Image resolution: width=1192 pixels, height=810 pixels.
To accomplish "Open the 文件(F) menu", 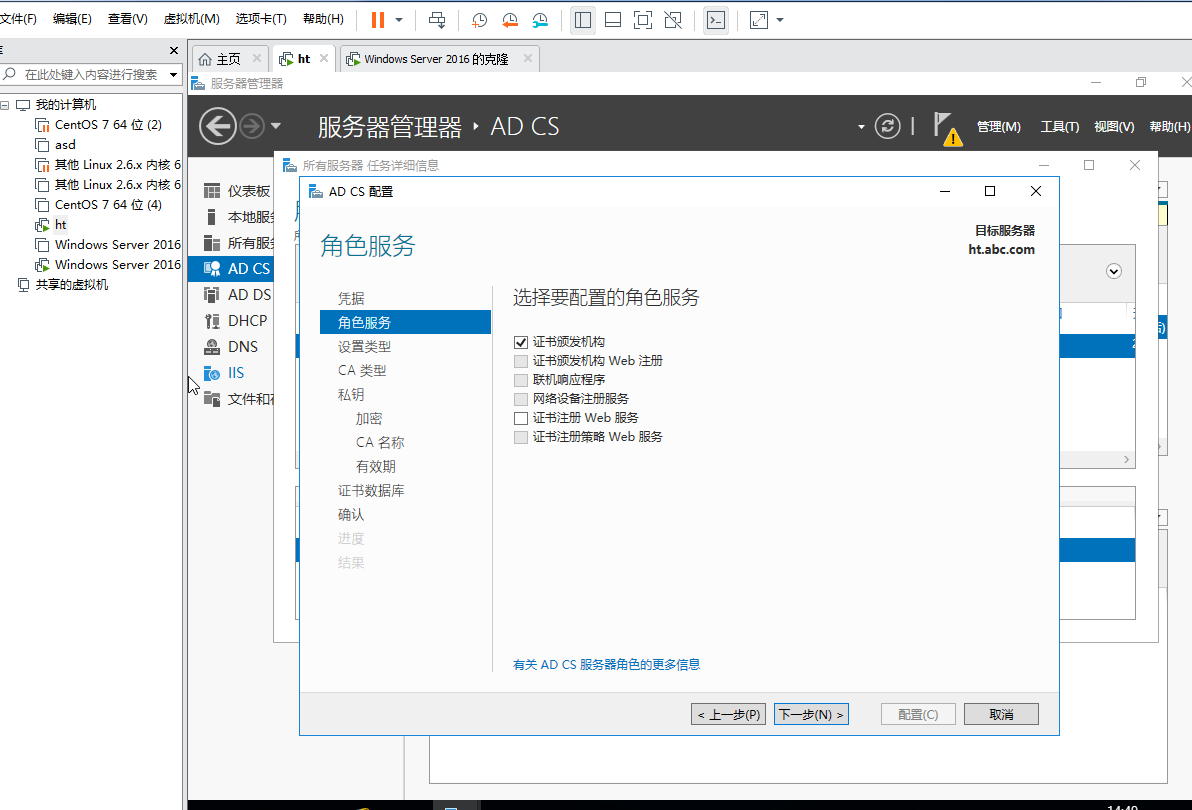I will [x=18, y=19].
